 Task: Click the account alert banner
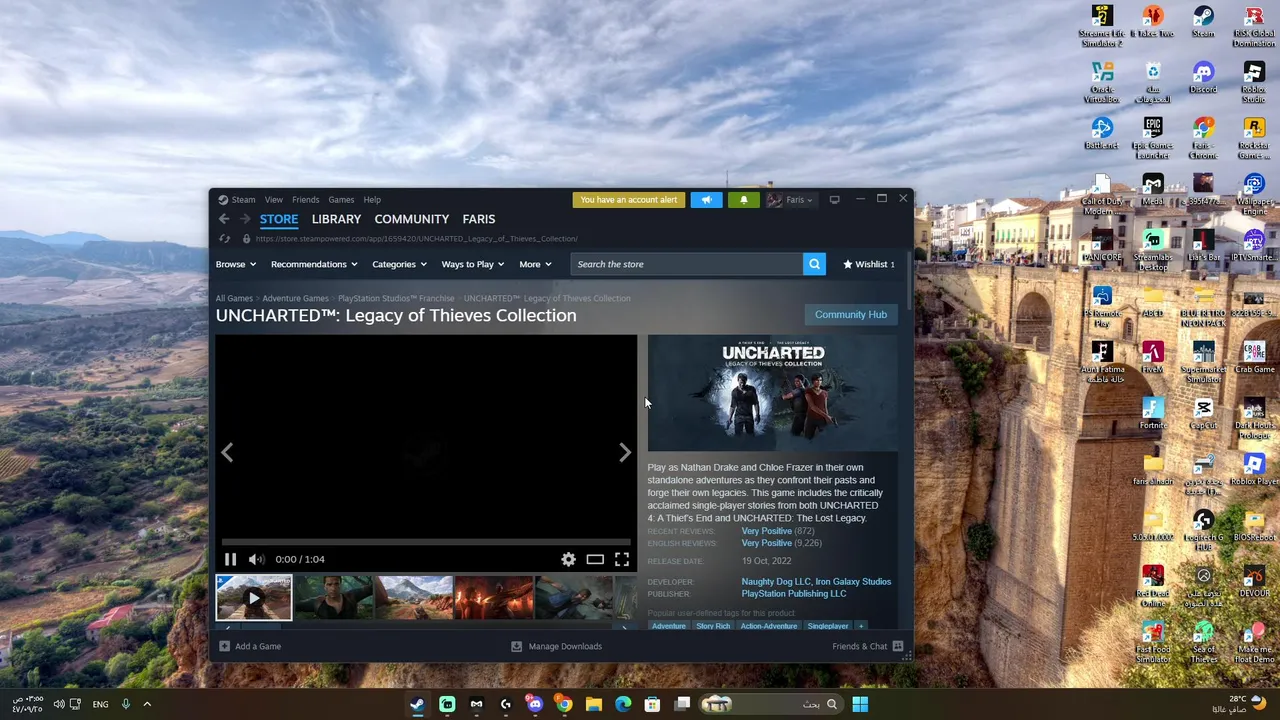(x=629, y=200)
